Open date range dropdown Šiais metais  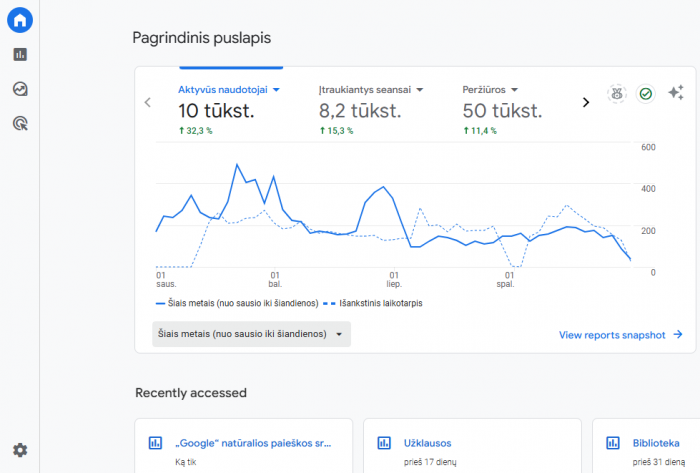[x=251, y=334]
